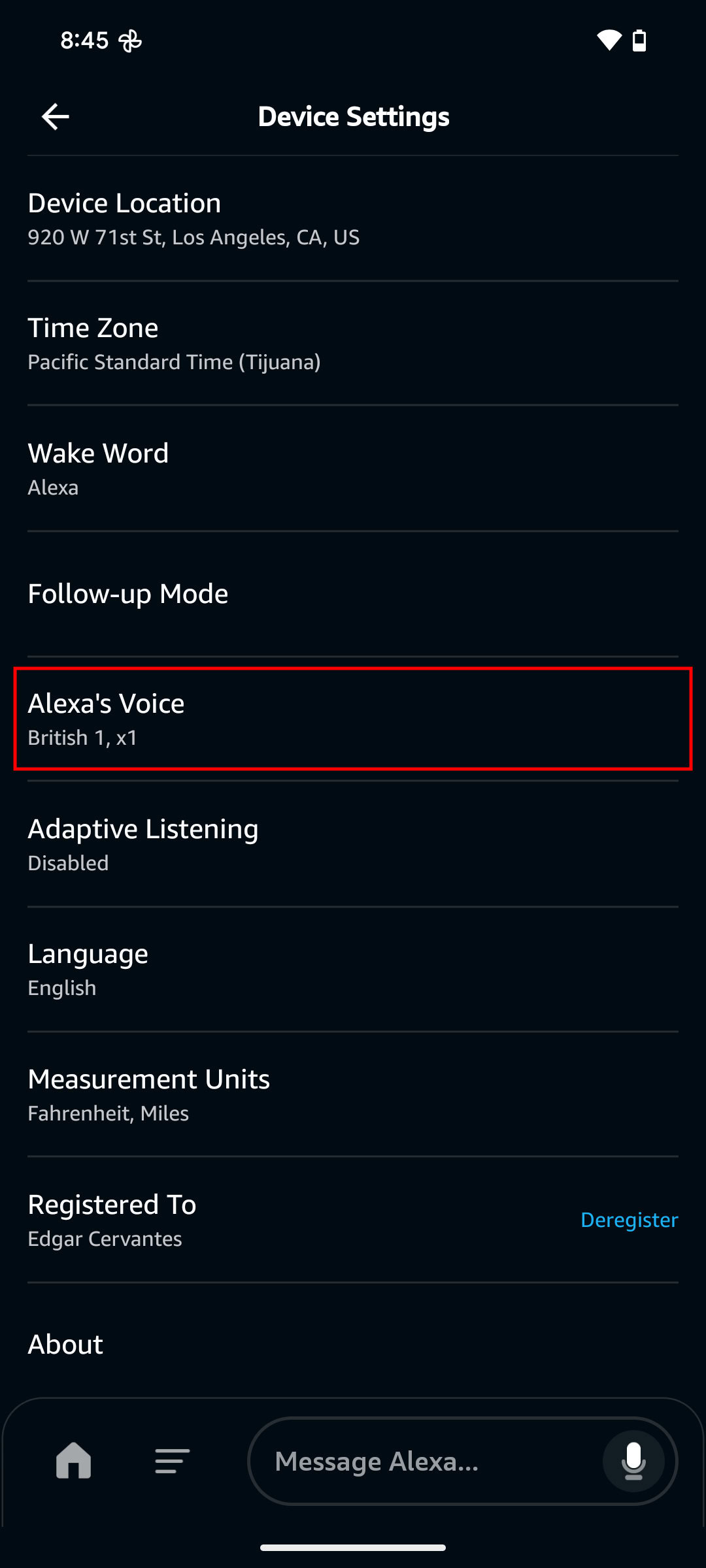
Task: Open Measurement Units setting
Action: click(x=353, y=1094)
